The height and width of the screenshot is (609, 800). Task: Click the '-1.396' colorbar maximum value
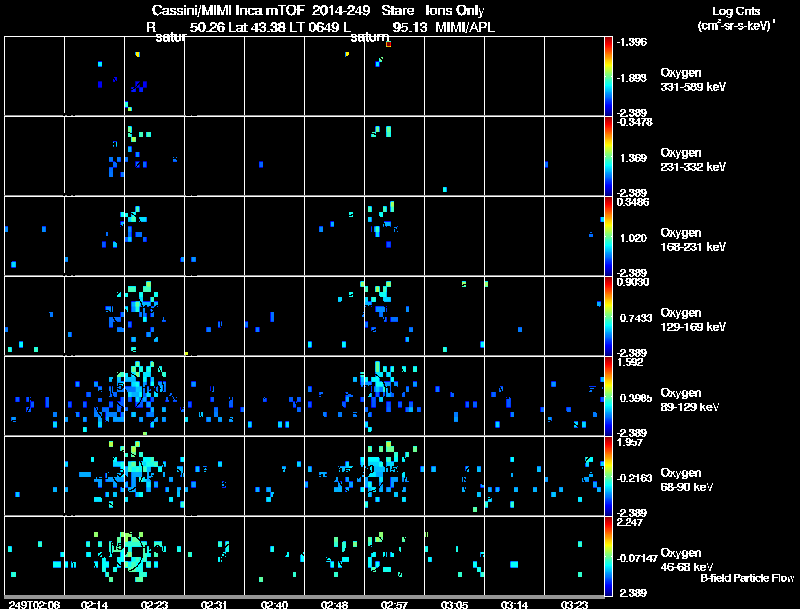click(632, 42)
